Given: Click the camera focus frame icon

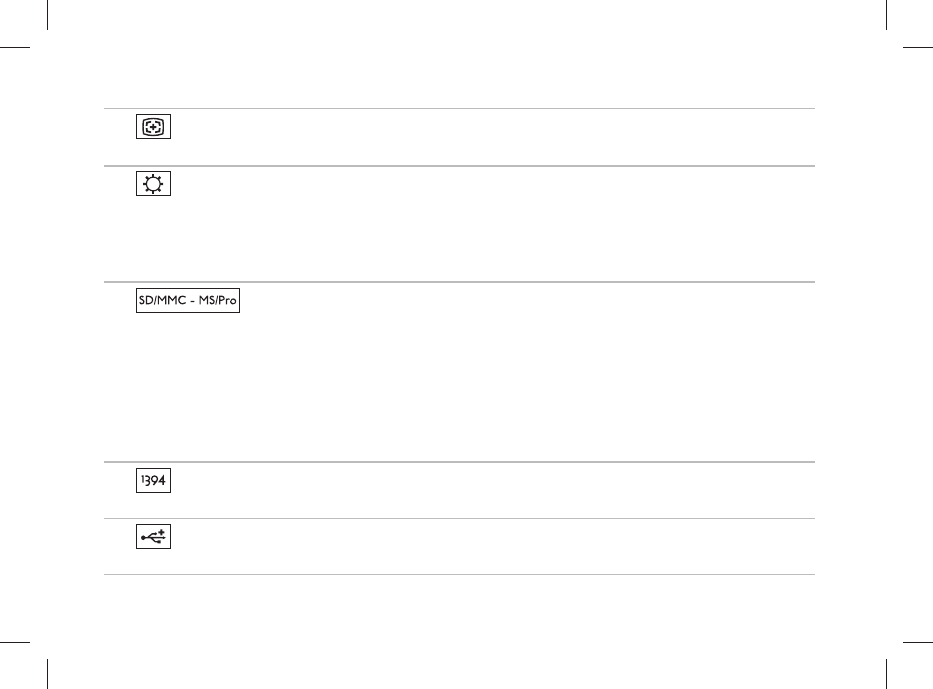Looking at the screenshot, I should click(x=154, y=127).
